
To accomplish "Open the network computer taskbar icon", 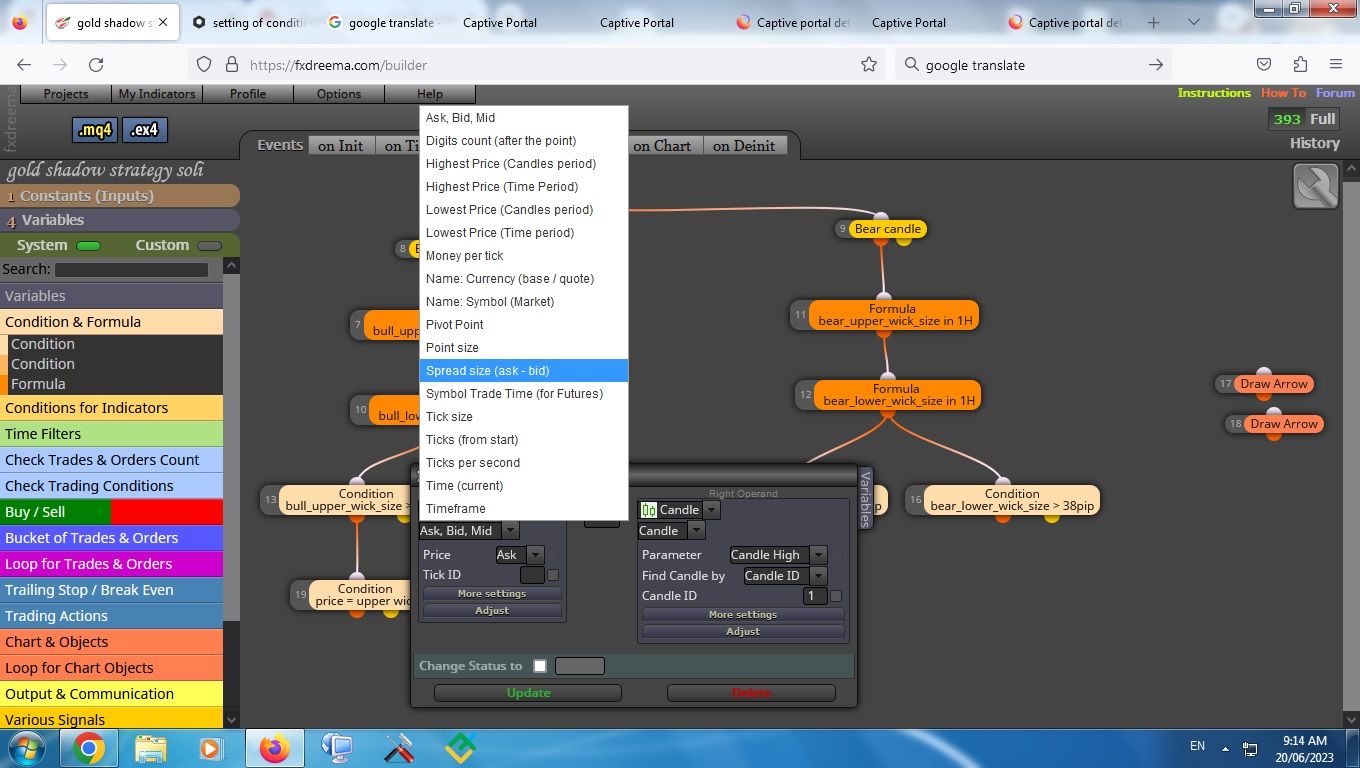I will click(x=337, y=748).
